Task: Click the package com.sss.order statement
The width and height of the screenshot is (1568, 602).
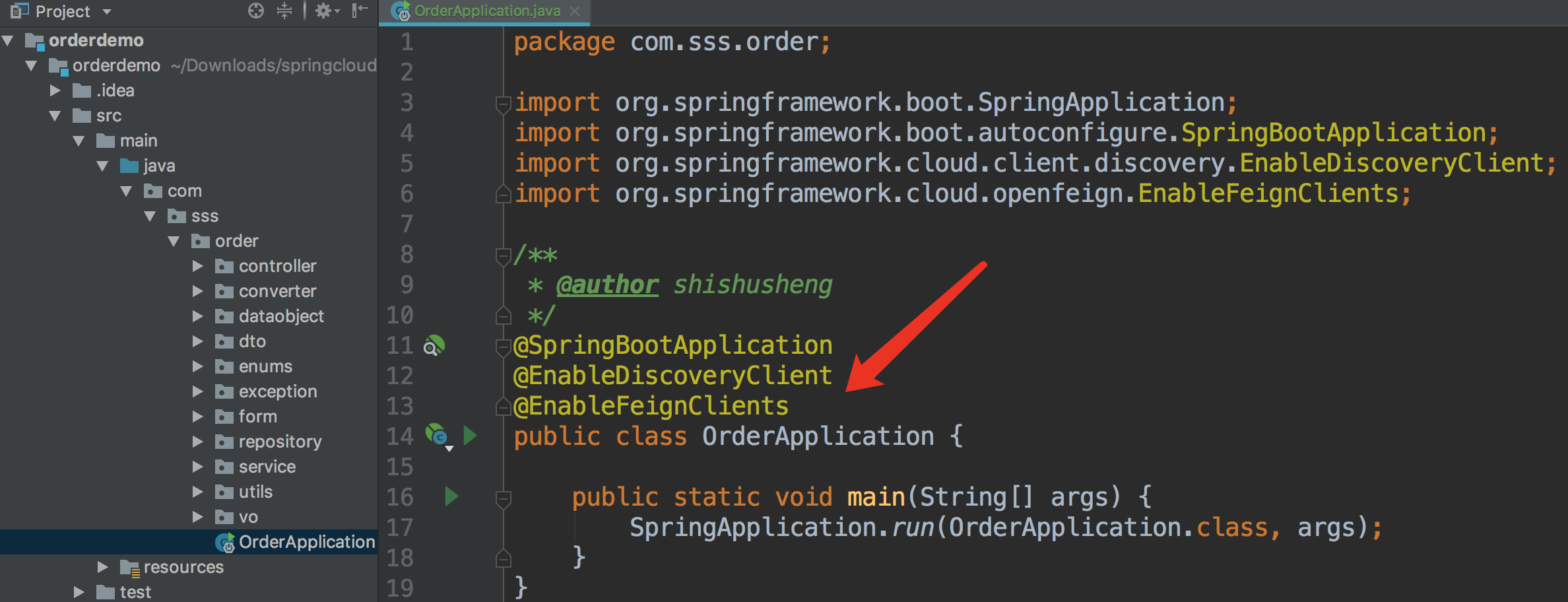Action: point(672,42)
